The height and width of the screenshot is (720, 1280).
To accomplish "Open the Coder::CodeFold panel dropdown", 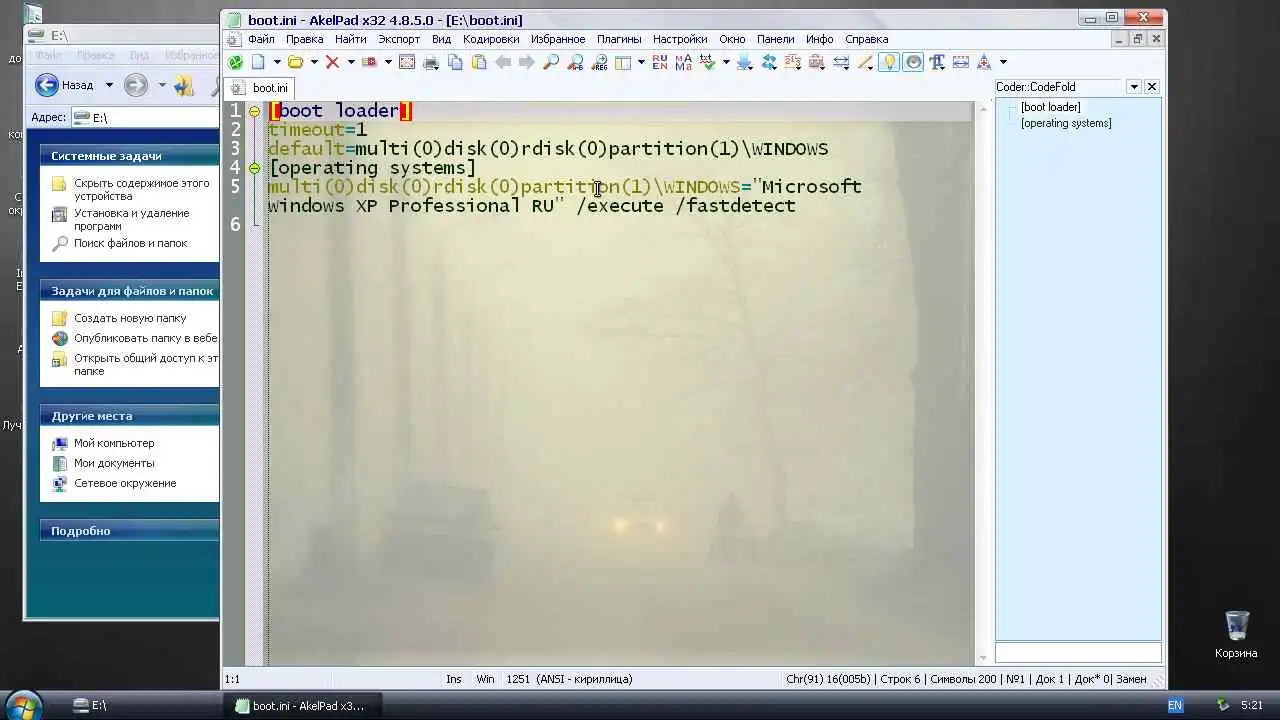I will 1134,87.
